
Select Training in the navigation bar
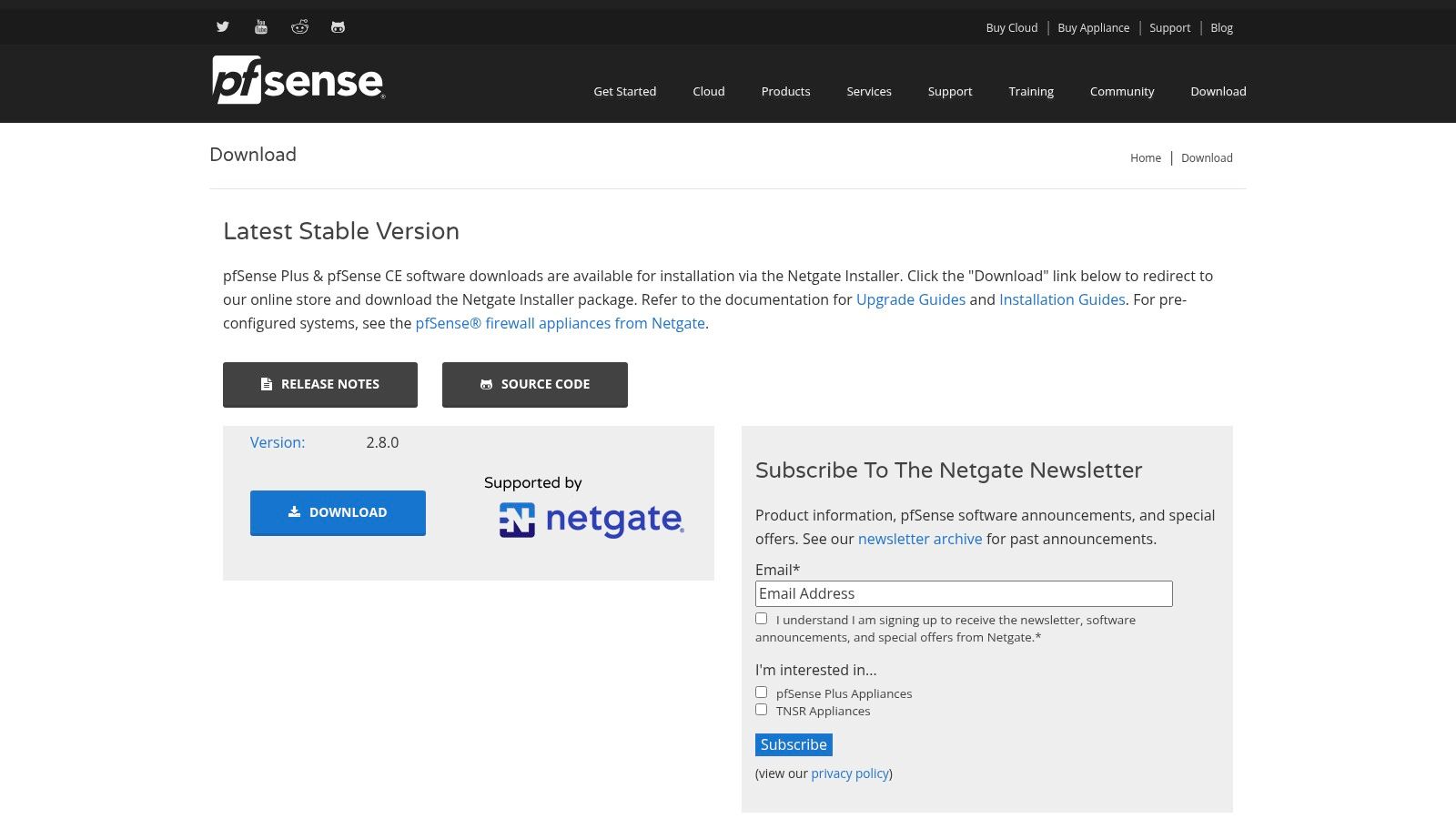pyautogui.click(x=1031, y=91)
